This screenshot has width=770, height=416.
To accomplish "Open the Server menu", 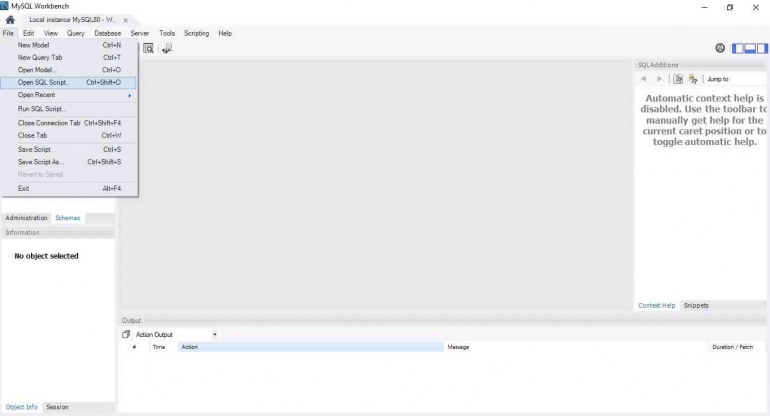I will pyautogui.click(x=139, y=33).
